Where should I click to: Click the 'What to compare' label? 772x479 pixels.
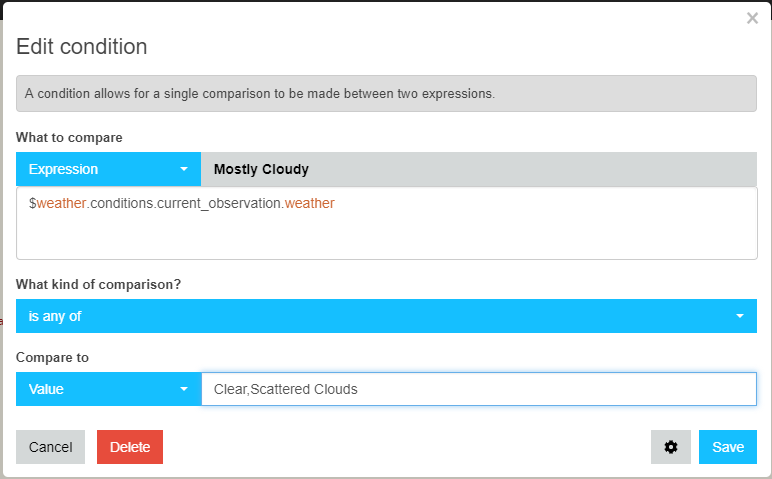coord(69,137)
